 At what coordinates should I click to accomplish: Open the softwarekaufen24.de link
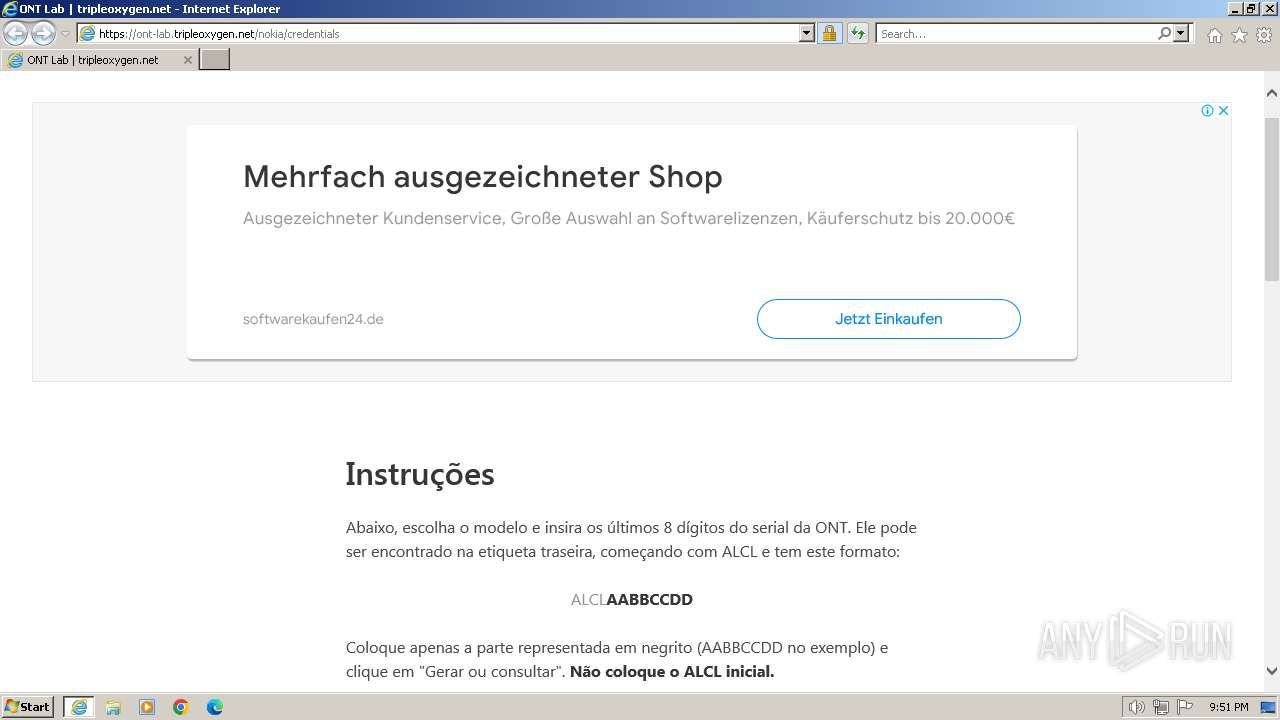(x=313, y=319)
